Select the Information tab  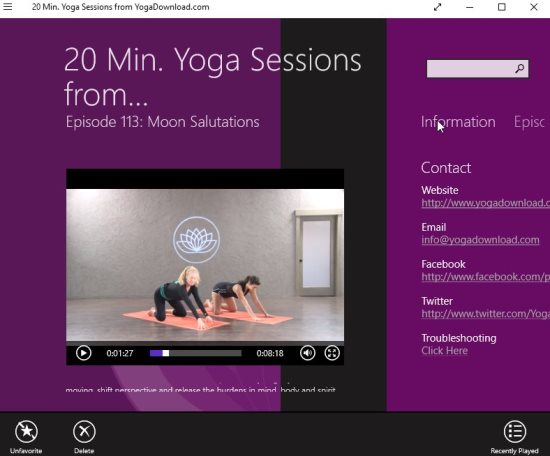pyautogui.click(x=458, y=122)
